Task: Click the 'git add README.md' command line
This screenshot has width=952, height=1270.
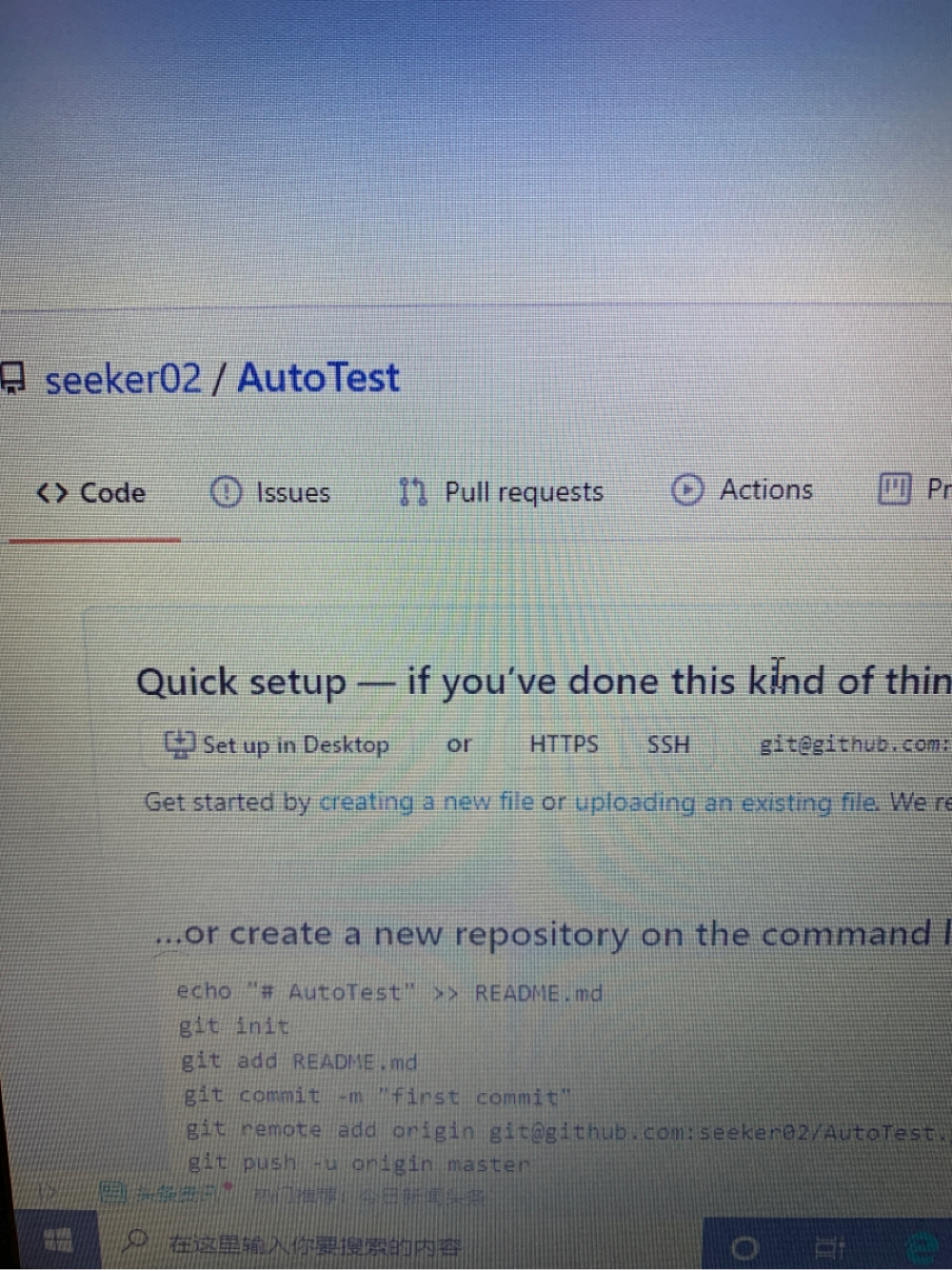Action: coord(299,1062)
